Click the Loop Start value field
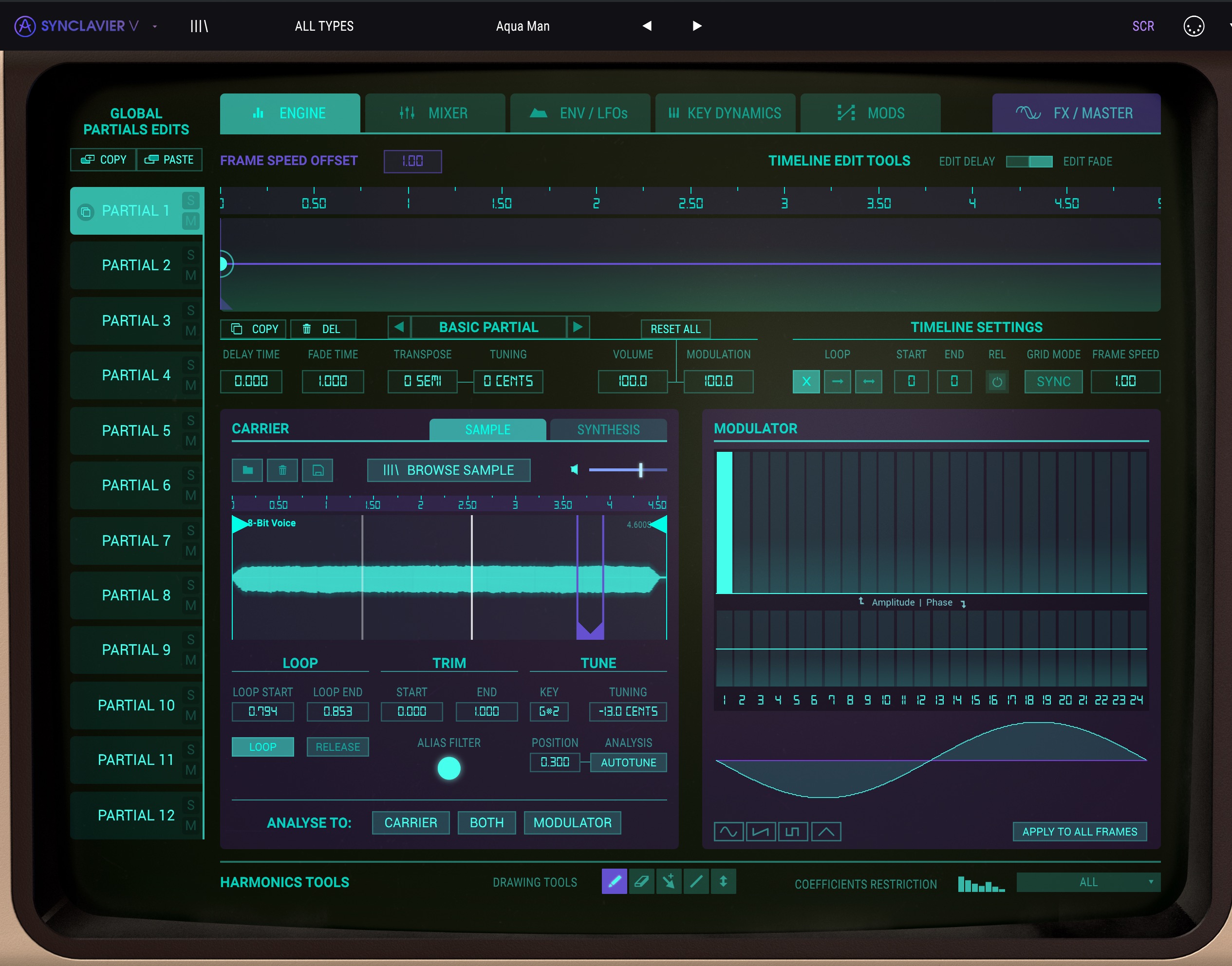The image size is (1232, 966). coord(262,711)
